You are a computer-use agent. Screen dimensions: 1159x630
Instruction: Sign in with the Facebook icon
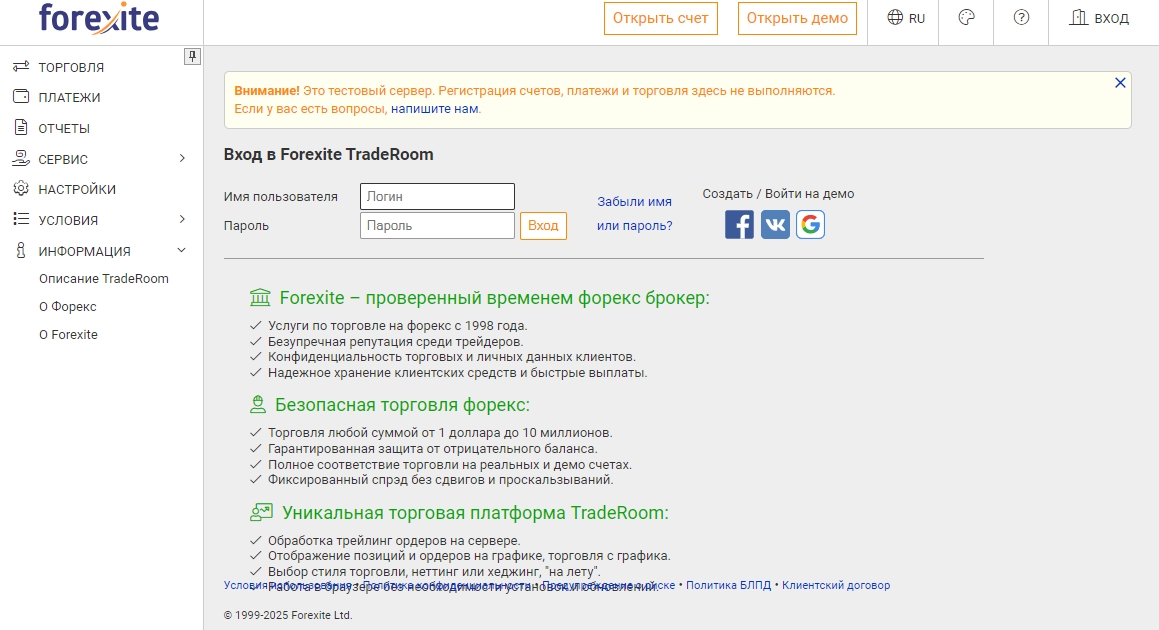[739, 224]
